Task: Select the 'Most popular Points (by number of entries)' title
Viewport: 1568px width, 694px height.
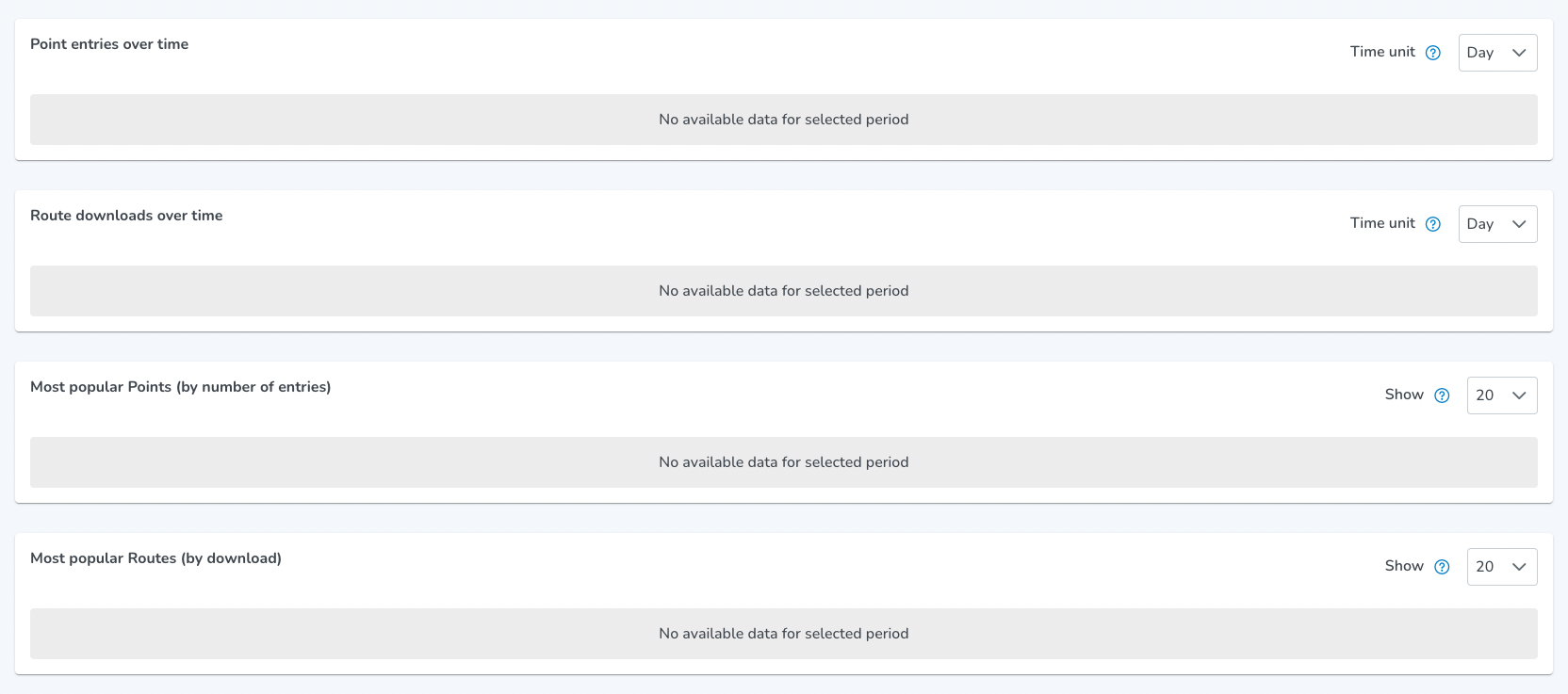Action: [181, 387]
